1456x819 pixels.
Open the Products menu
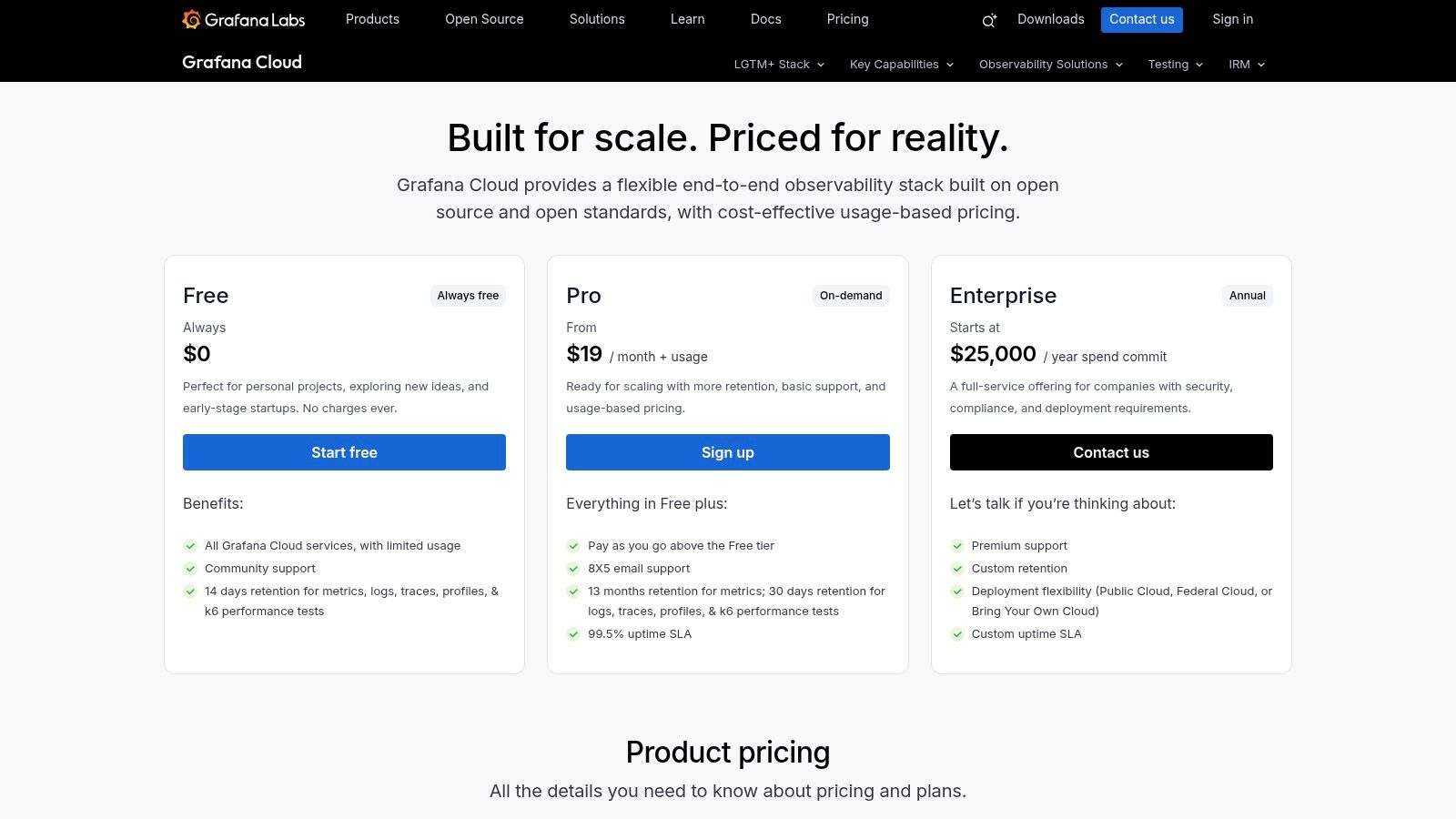tap(372, 19)
